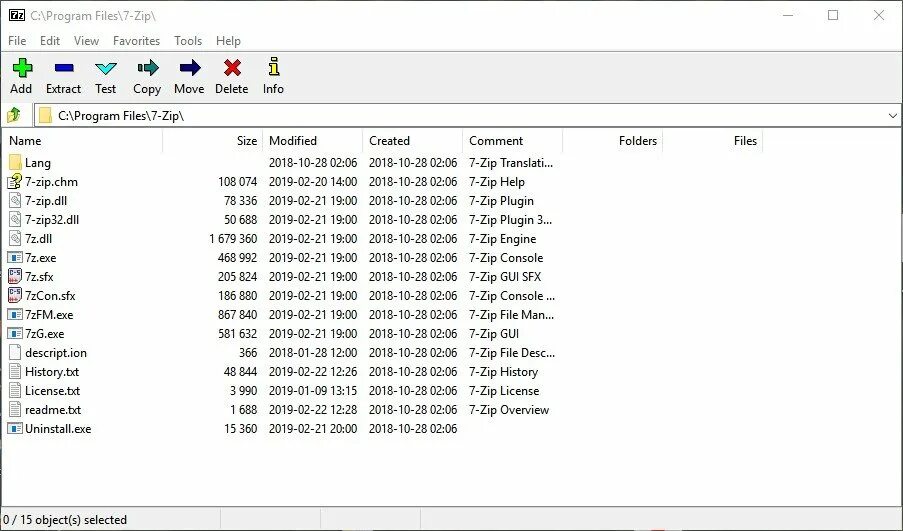The image size is (903, 531).
Task: Click the Copy arrow icon
Action: point(147,68)
